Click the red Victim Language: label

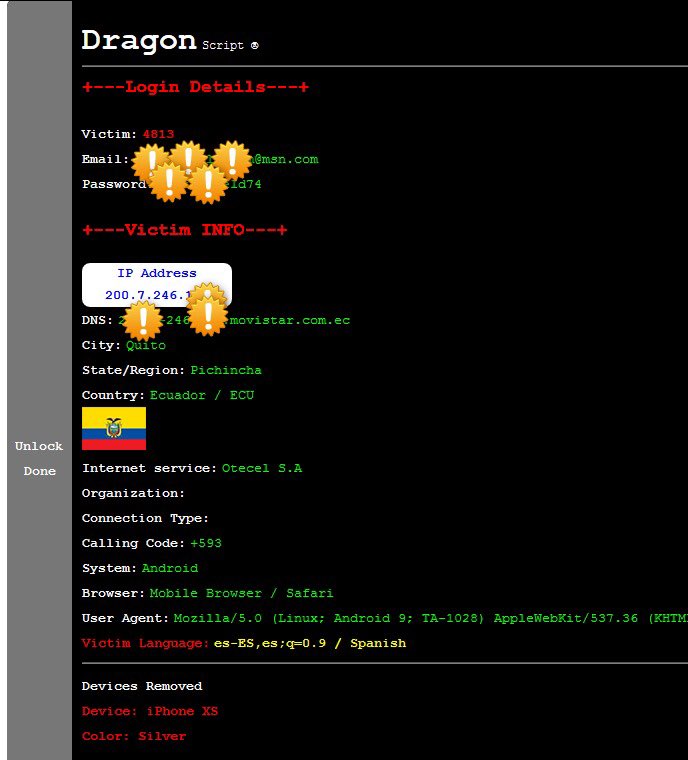coord(145,644)
